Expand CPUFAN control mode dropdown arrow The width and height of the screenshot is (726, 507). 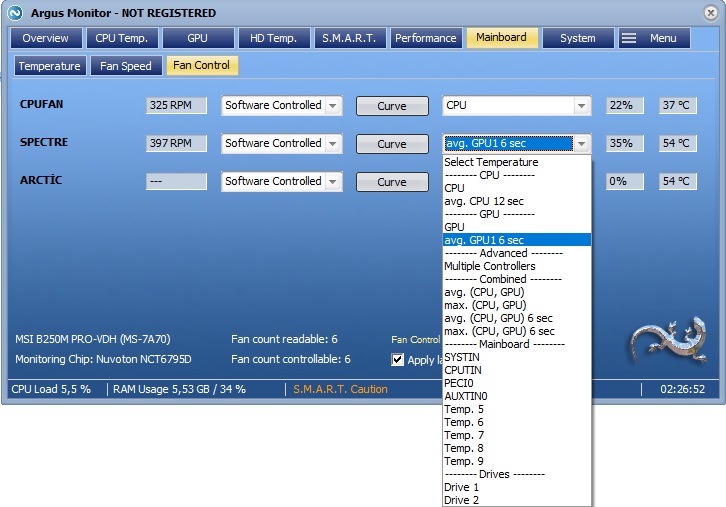[x=333, y=106]
